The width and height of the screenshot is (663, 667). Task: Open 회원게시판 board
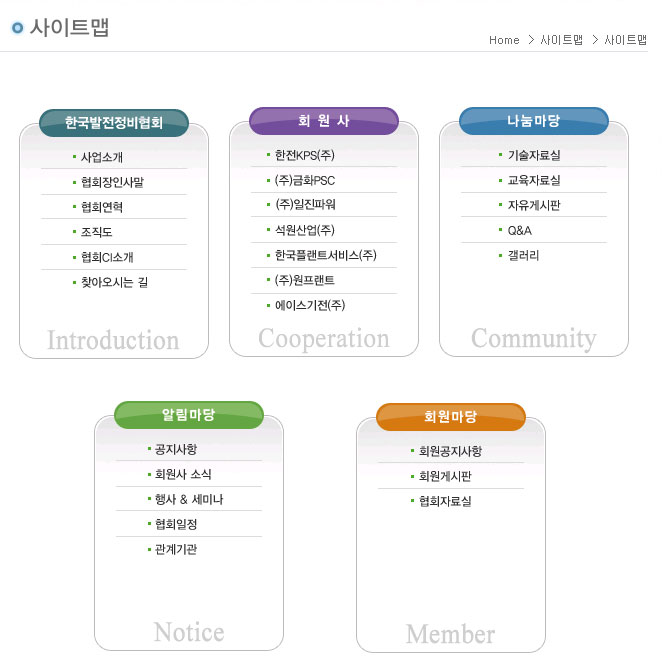(x=445, y=476)
